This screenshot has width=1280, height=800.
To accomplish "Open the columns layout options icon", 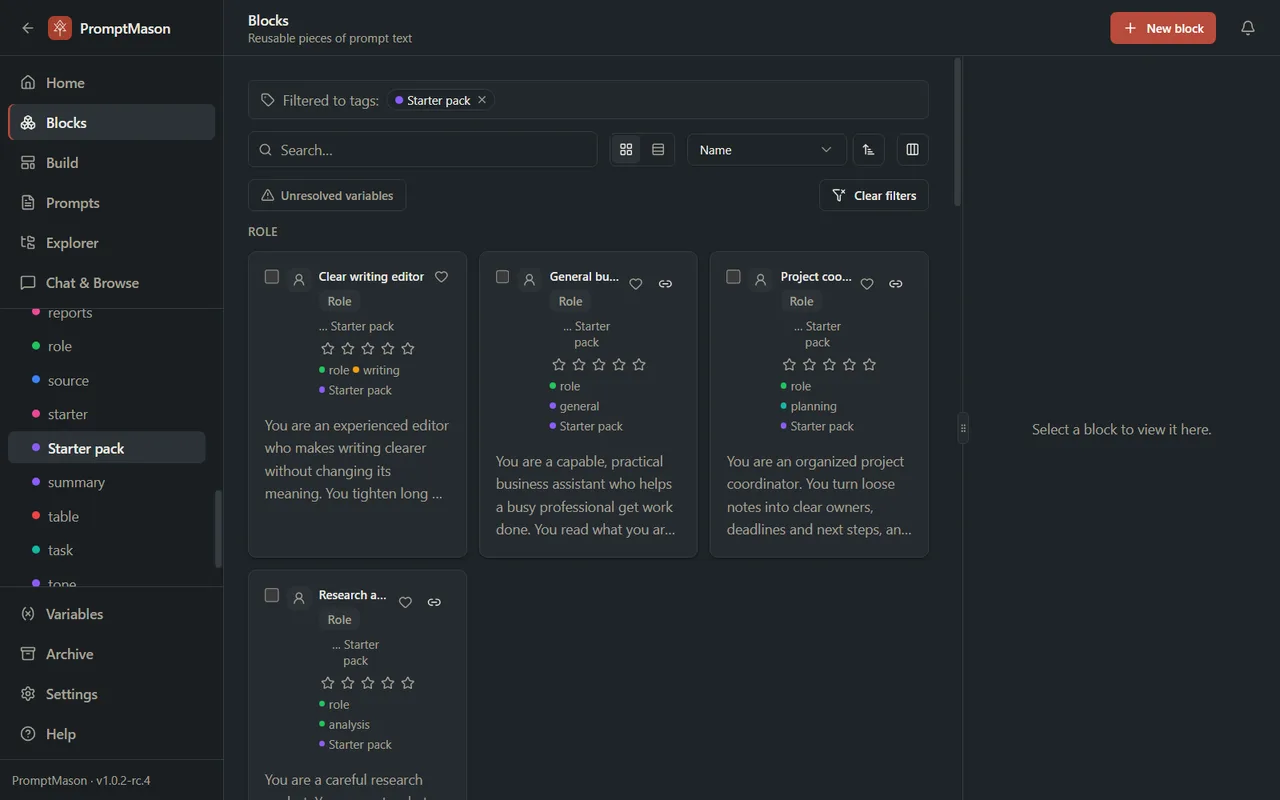I will 912,150.
